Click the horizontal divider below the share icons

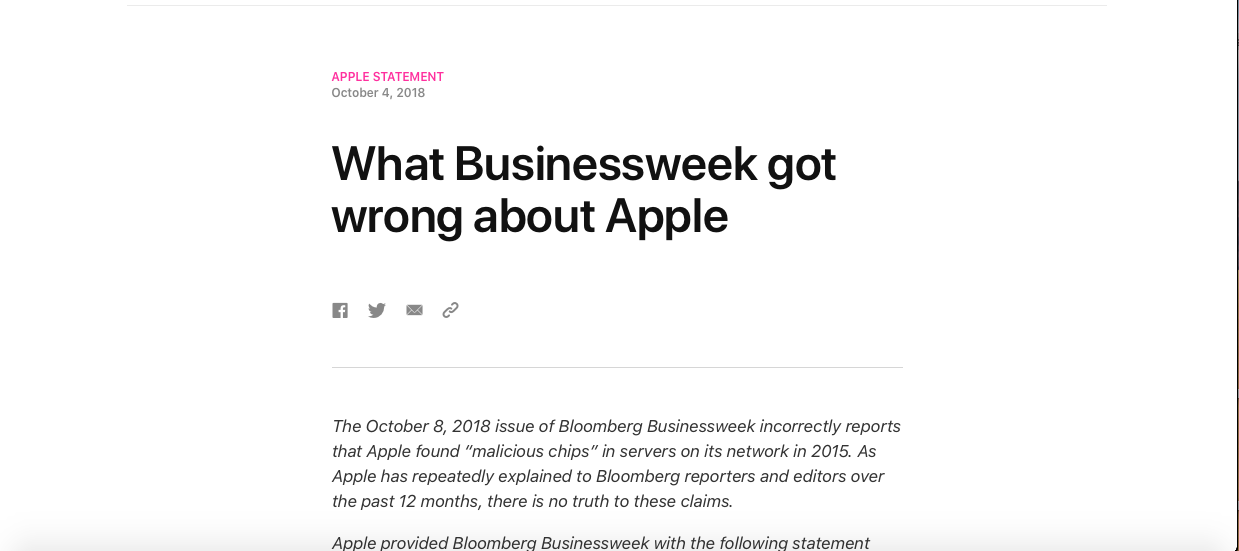617,367
